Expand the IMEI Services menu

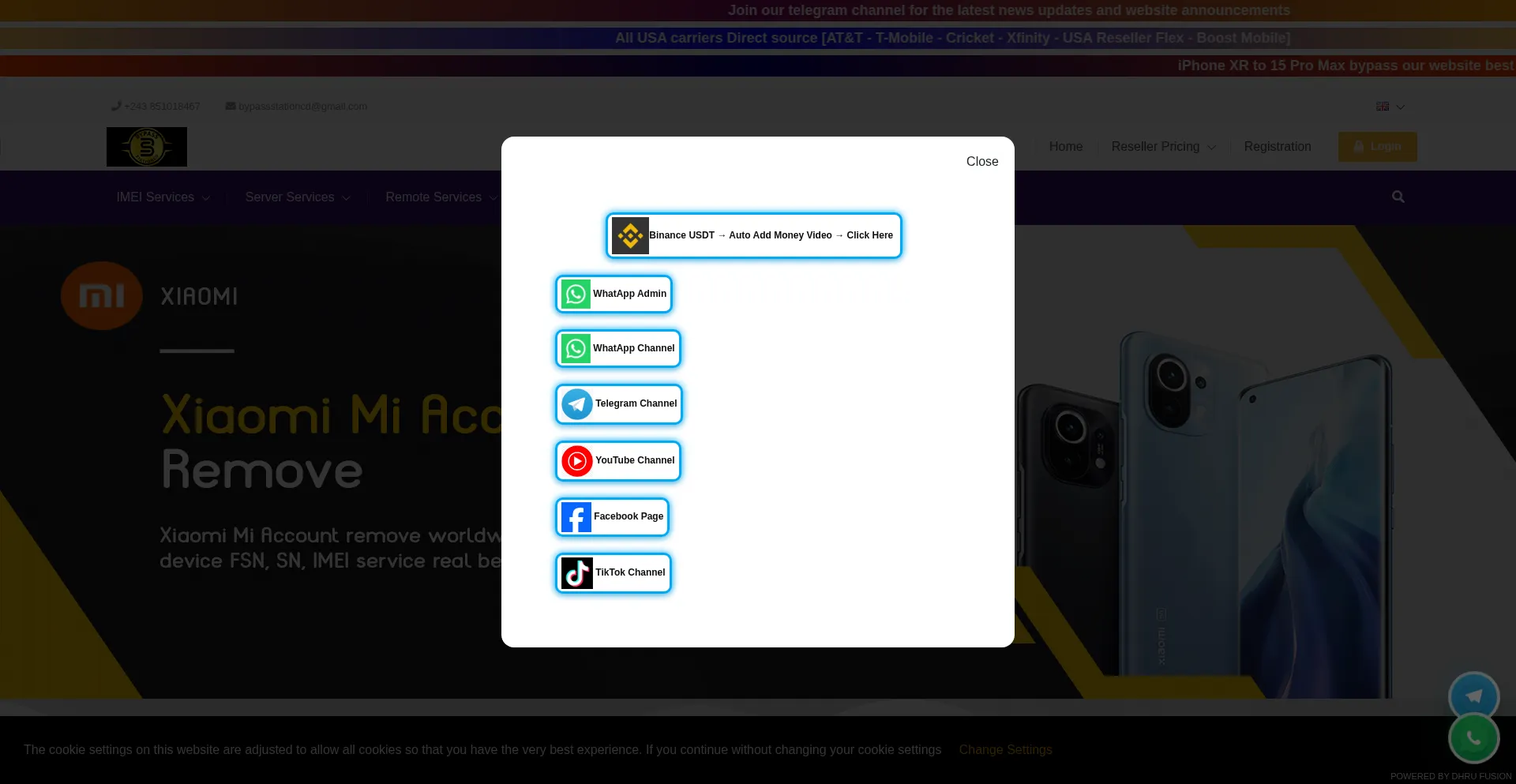(x=163, y=197)
